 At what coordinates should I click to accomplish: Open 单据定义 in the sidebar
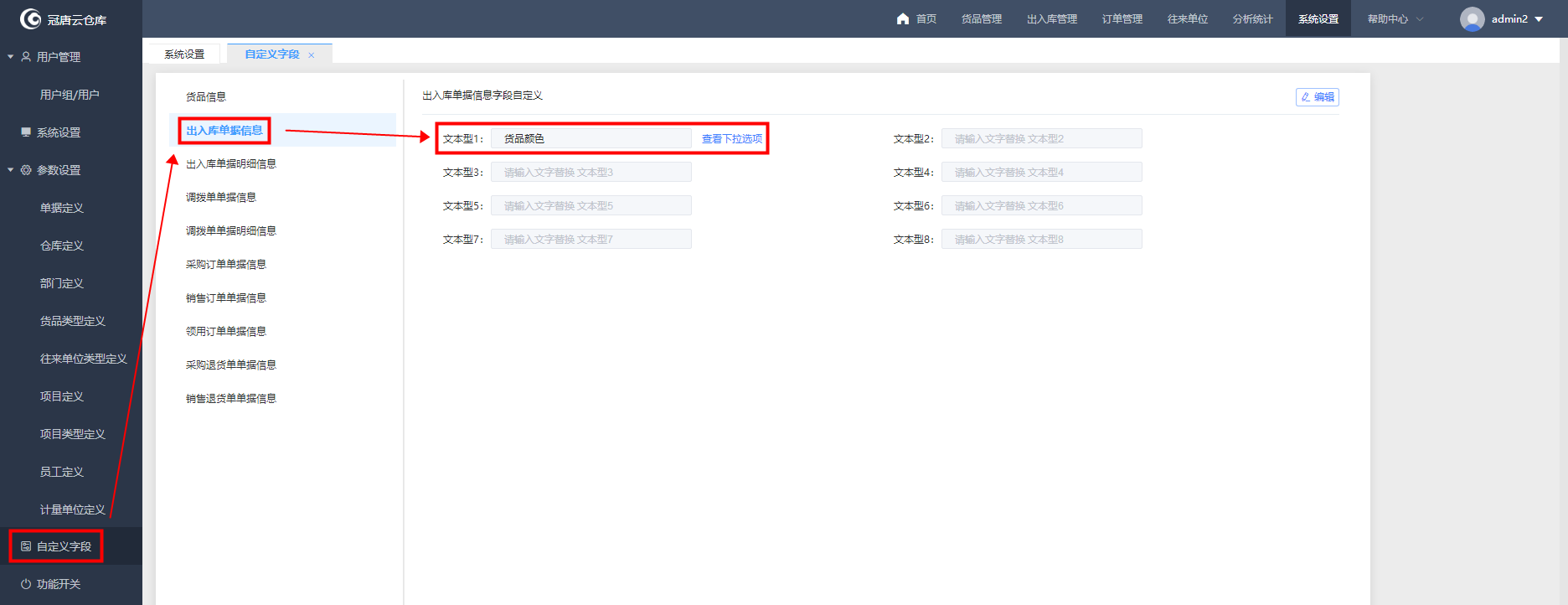62,208
